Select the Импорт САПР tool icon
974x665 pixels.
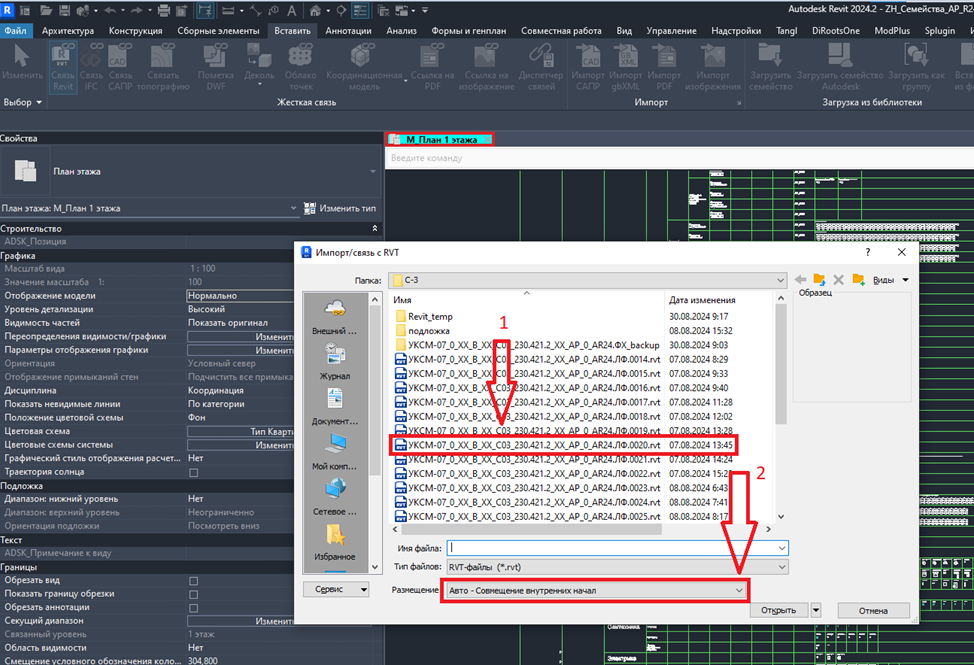pos(588,67)
